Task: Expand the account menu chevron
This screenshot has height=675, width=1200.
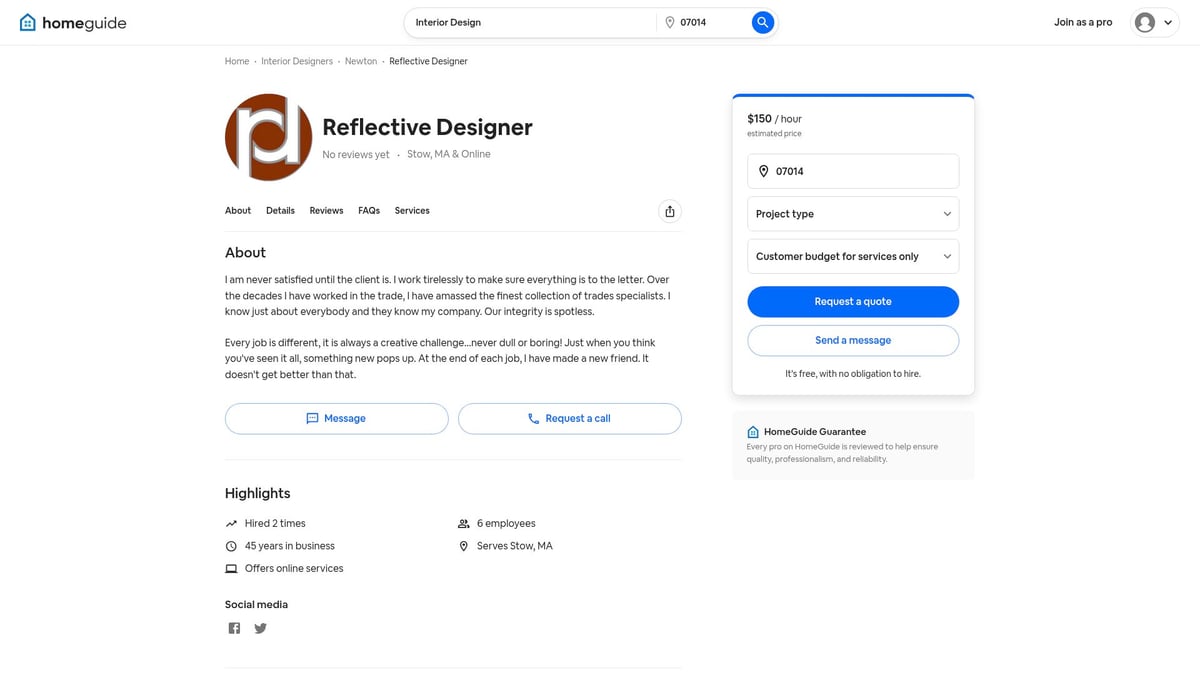Action: pos(1168,22)
